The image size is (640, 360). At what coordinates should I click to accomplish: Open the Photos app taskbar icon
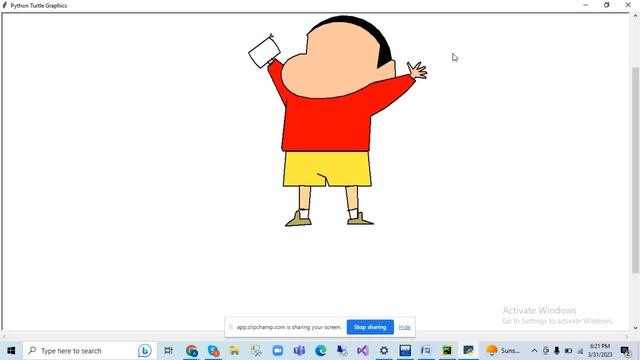pos(405,351)
